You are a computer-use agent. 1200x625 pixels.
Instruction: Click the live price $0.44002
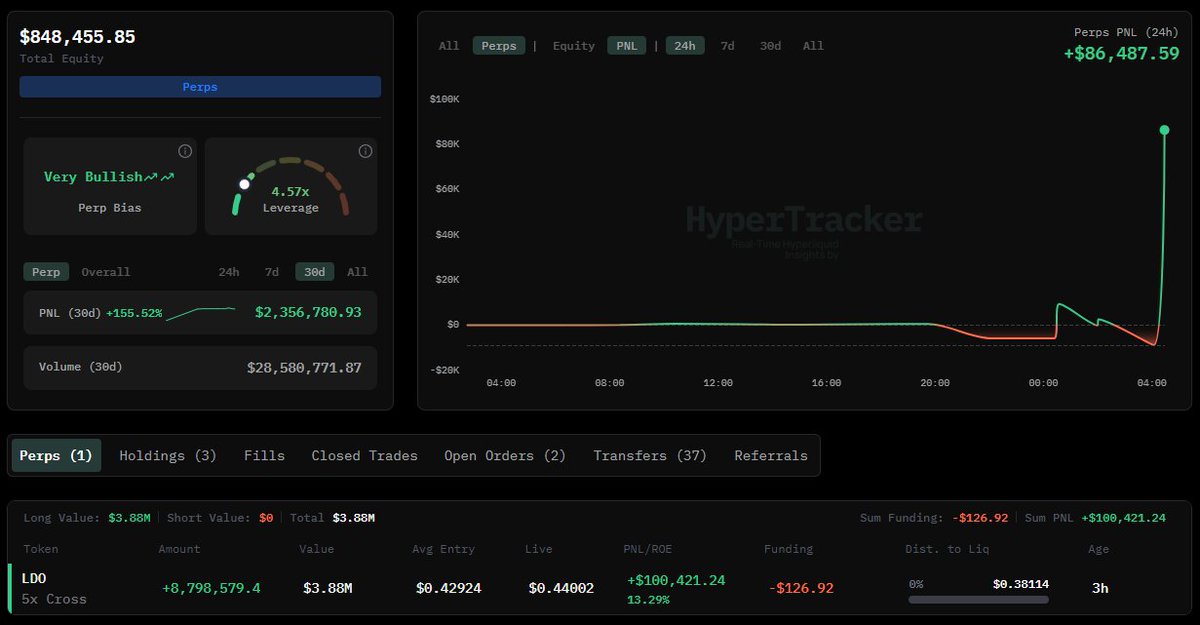click(x=561, y=588)
